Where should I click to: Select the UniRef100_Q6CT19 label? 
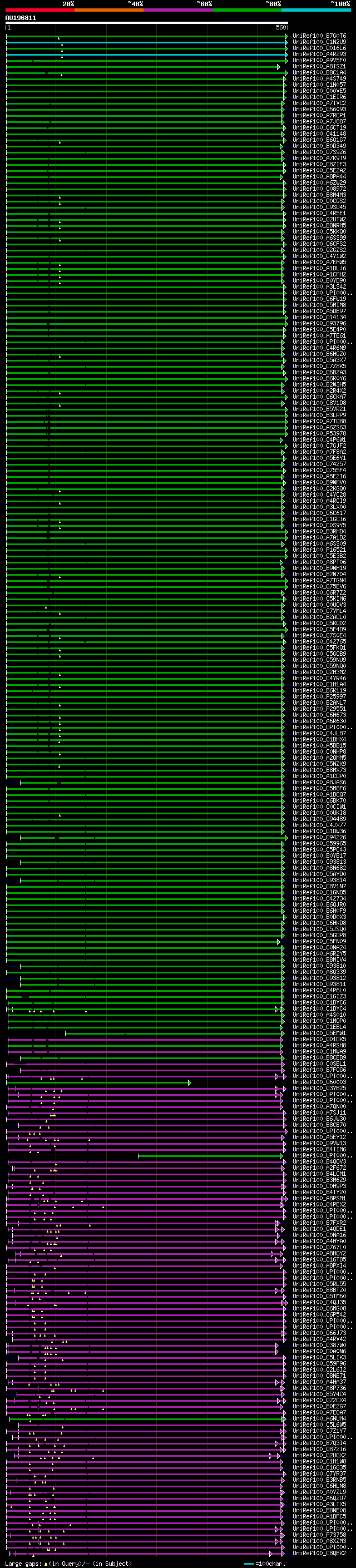(319, 128)
